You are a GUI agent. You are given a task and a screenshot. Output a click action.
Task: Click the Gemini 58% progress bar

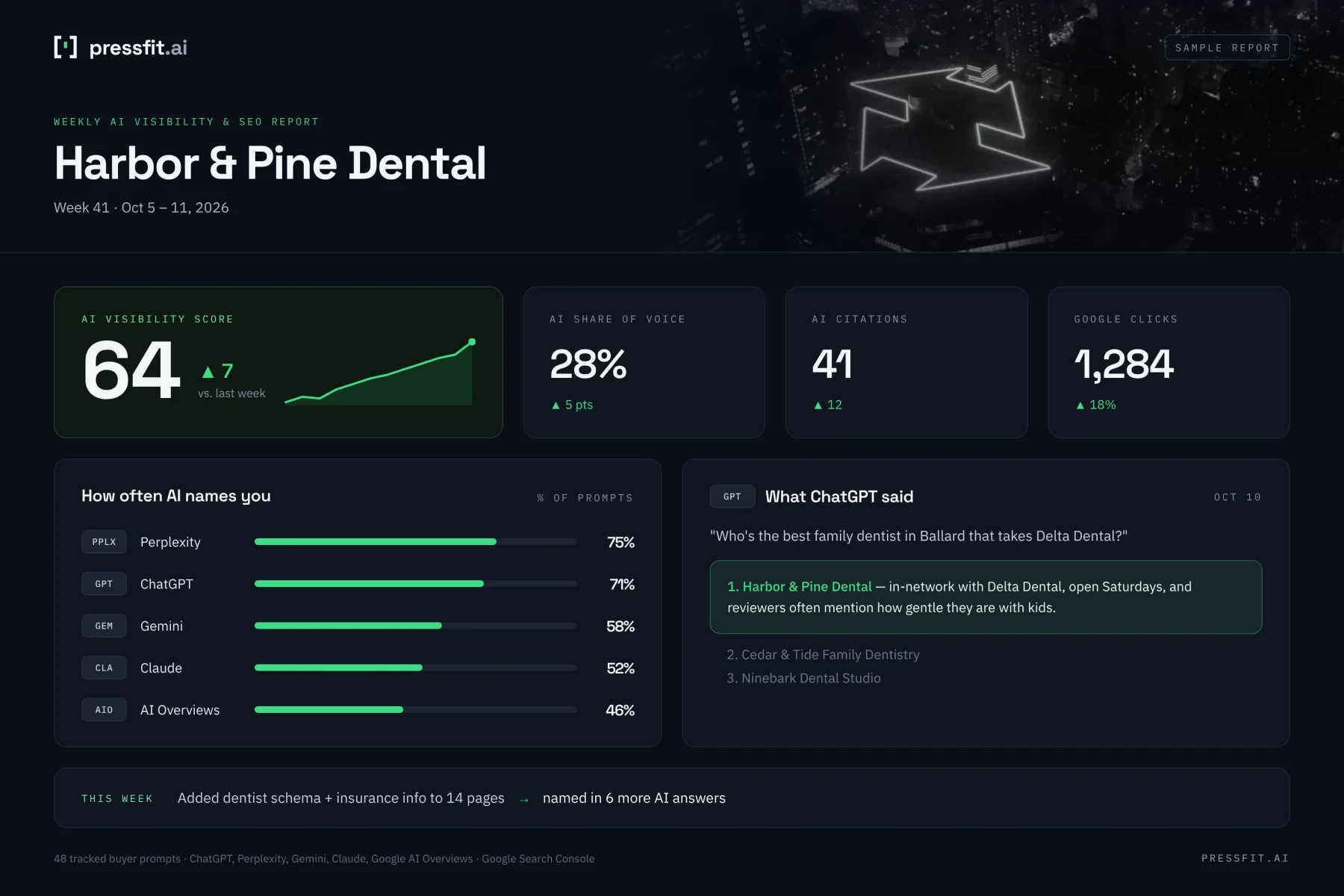point(415,626)
